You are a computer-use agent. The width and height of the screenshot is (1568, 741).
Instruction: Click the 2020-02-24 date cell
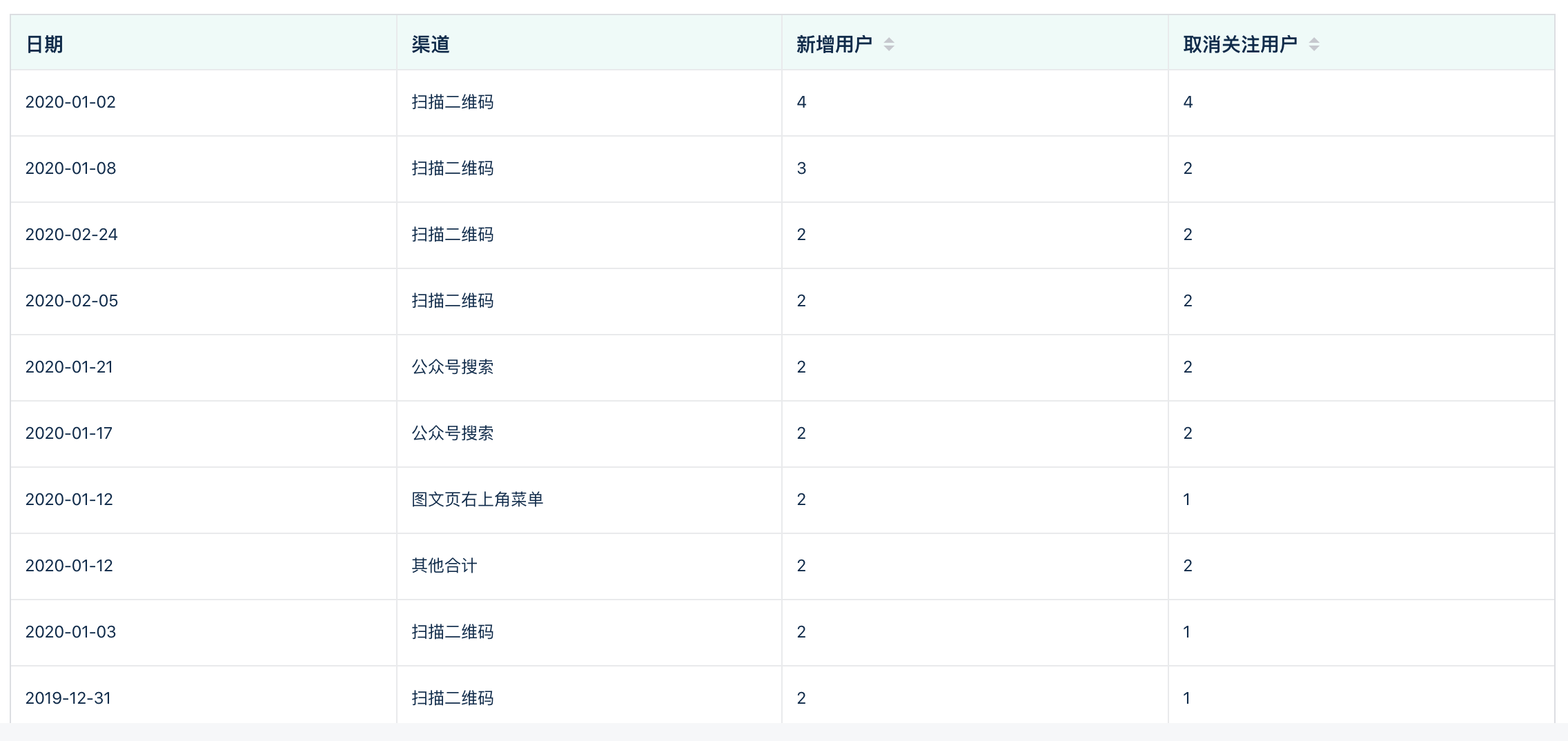pos(72,235)
